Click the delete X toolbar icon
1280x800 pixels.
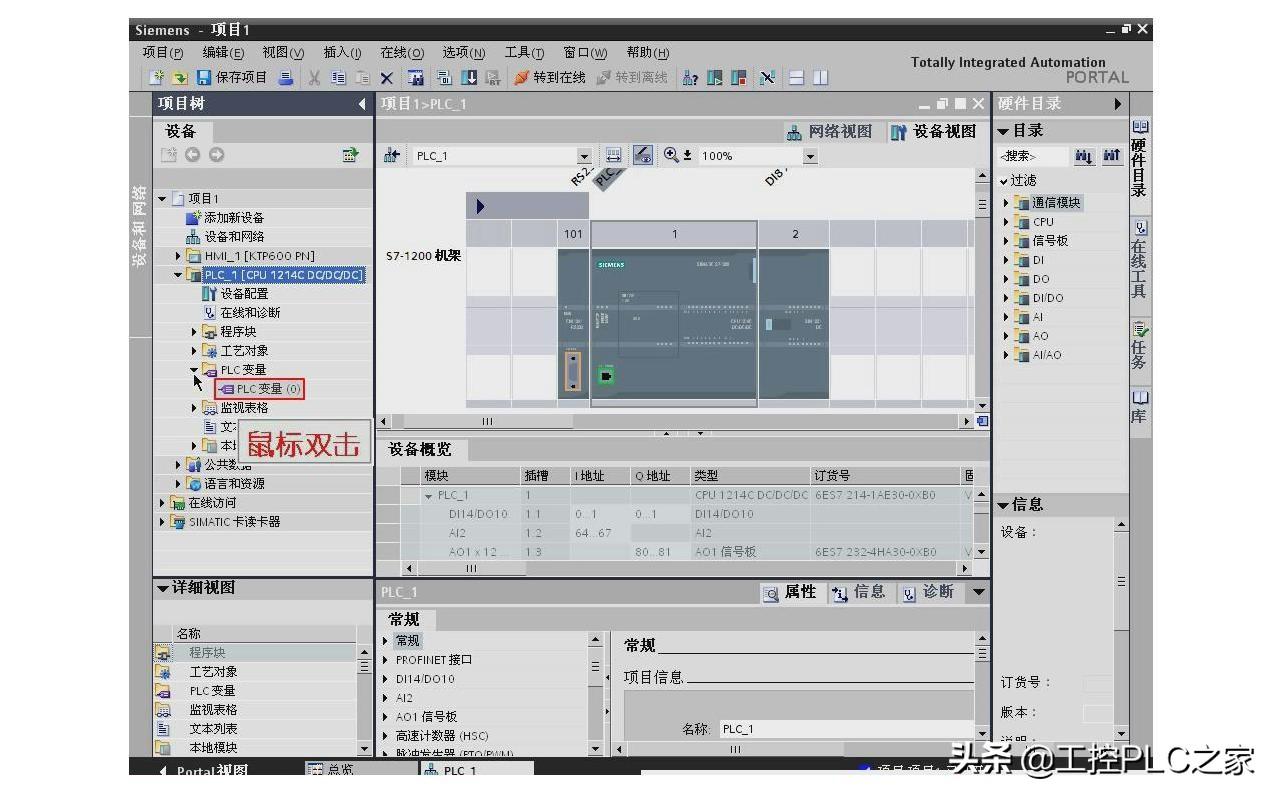387,78
